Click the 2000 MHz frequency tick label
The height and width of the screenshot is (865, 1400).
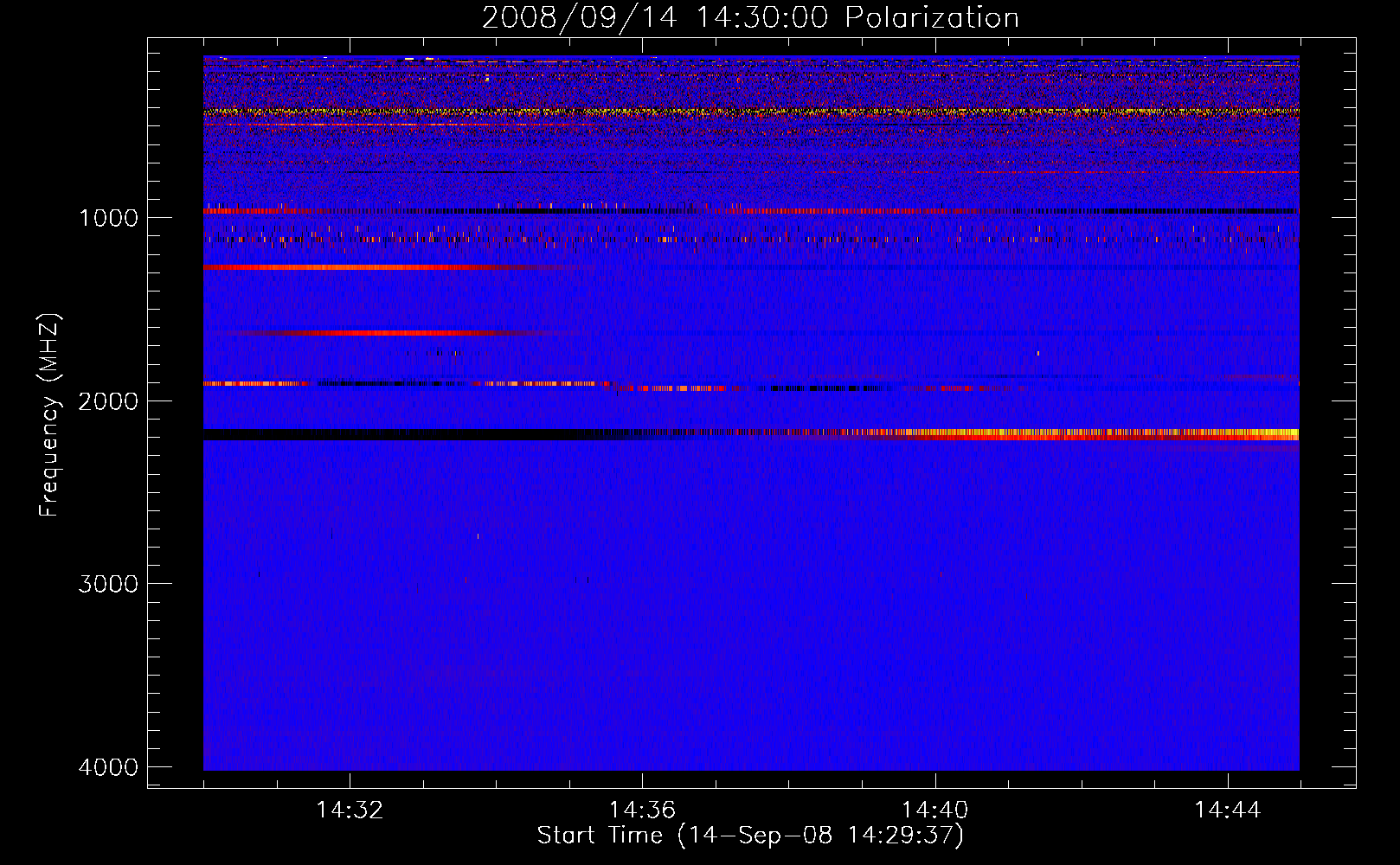point(108,401)
